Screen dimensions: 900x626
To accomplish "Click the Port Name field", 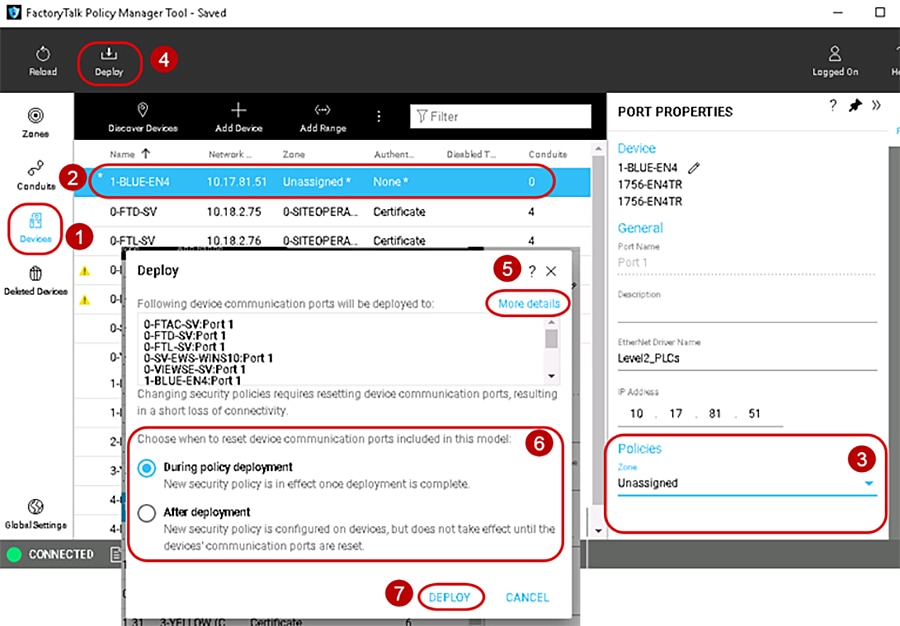I will pos(747,263).
